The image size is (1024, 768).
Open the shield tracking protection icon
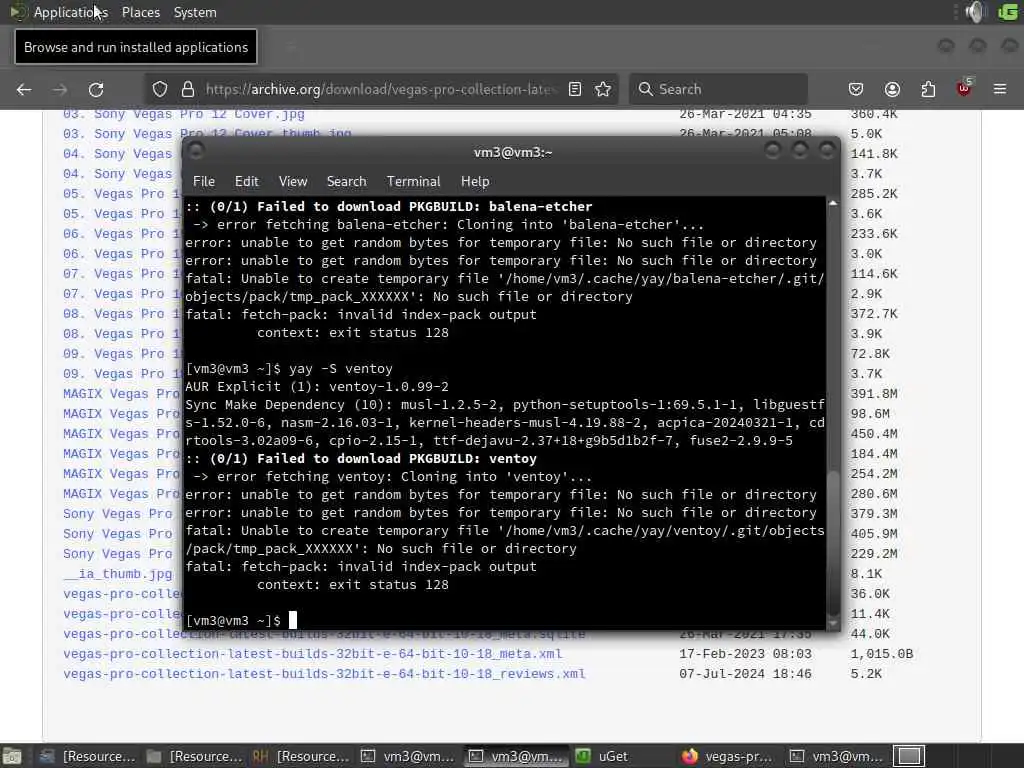coord(159,89)
